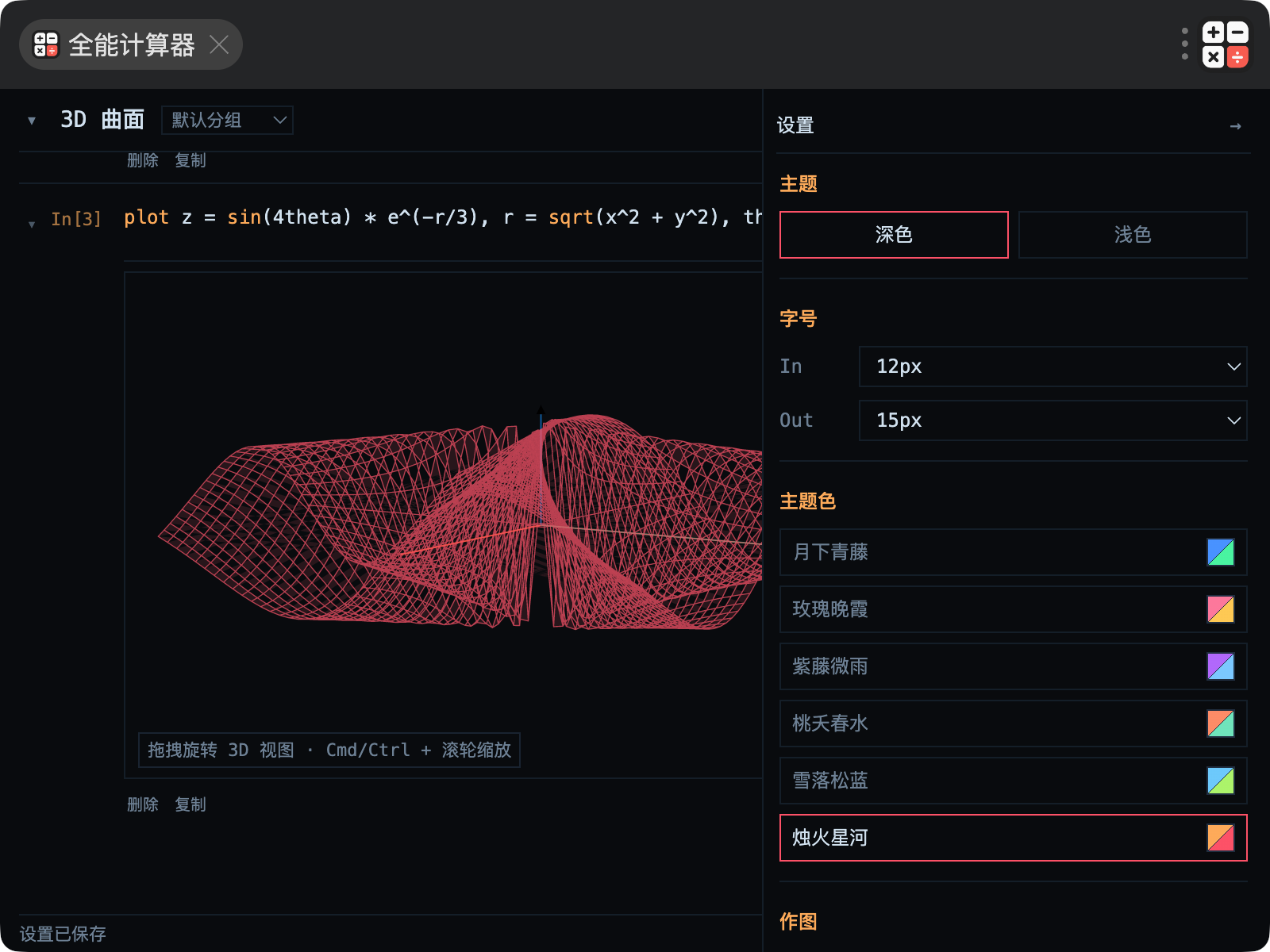The image size is (1270, 952).
Task: Click the calculator icon in the 全能计算器 tab
Action: coord(46,45)
